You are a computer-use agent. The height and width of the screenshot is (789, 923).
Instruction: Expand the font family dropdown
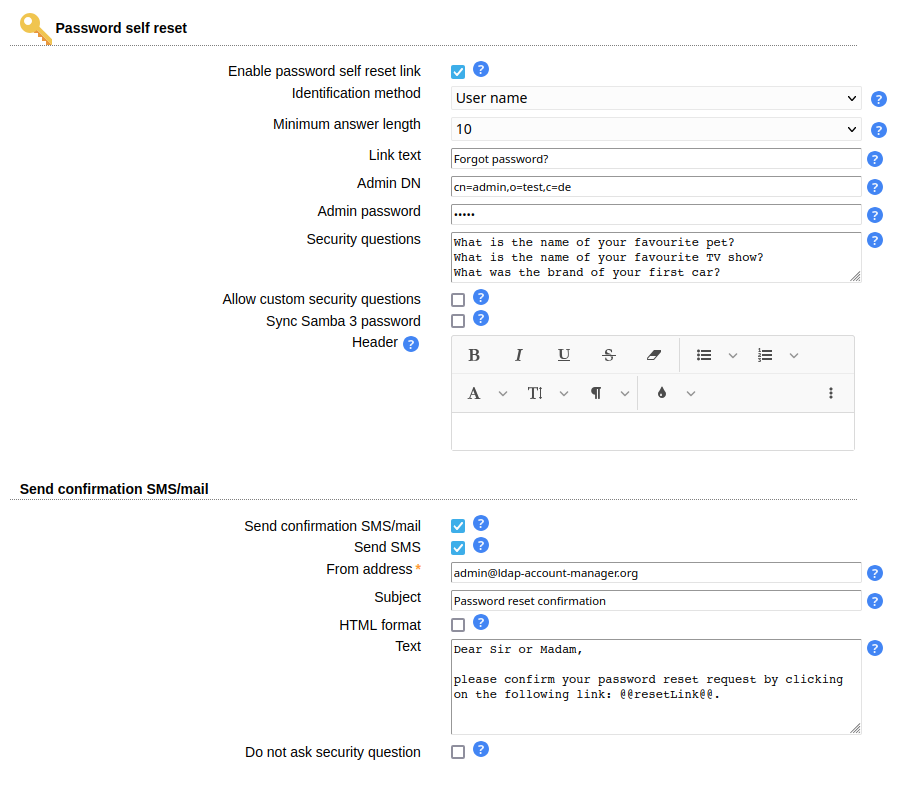tap(486, 393)
